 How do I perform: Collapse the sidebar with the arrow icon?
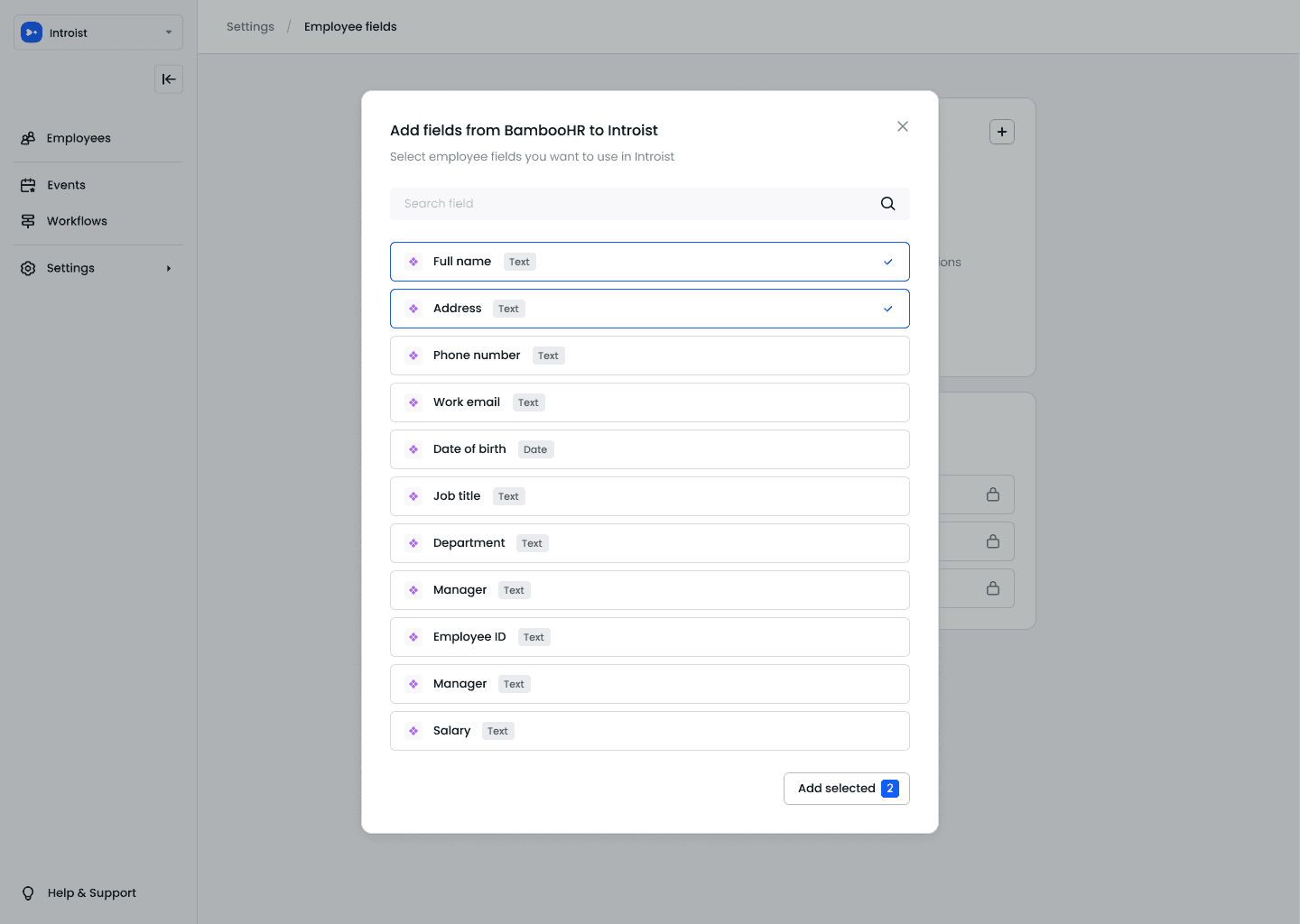click(169, 79)
